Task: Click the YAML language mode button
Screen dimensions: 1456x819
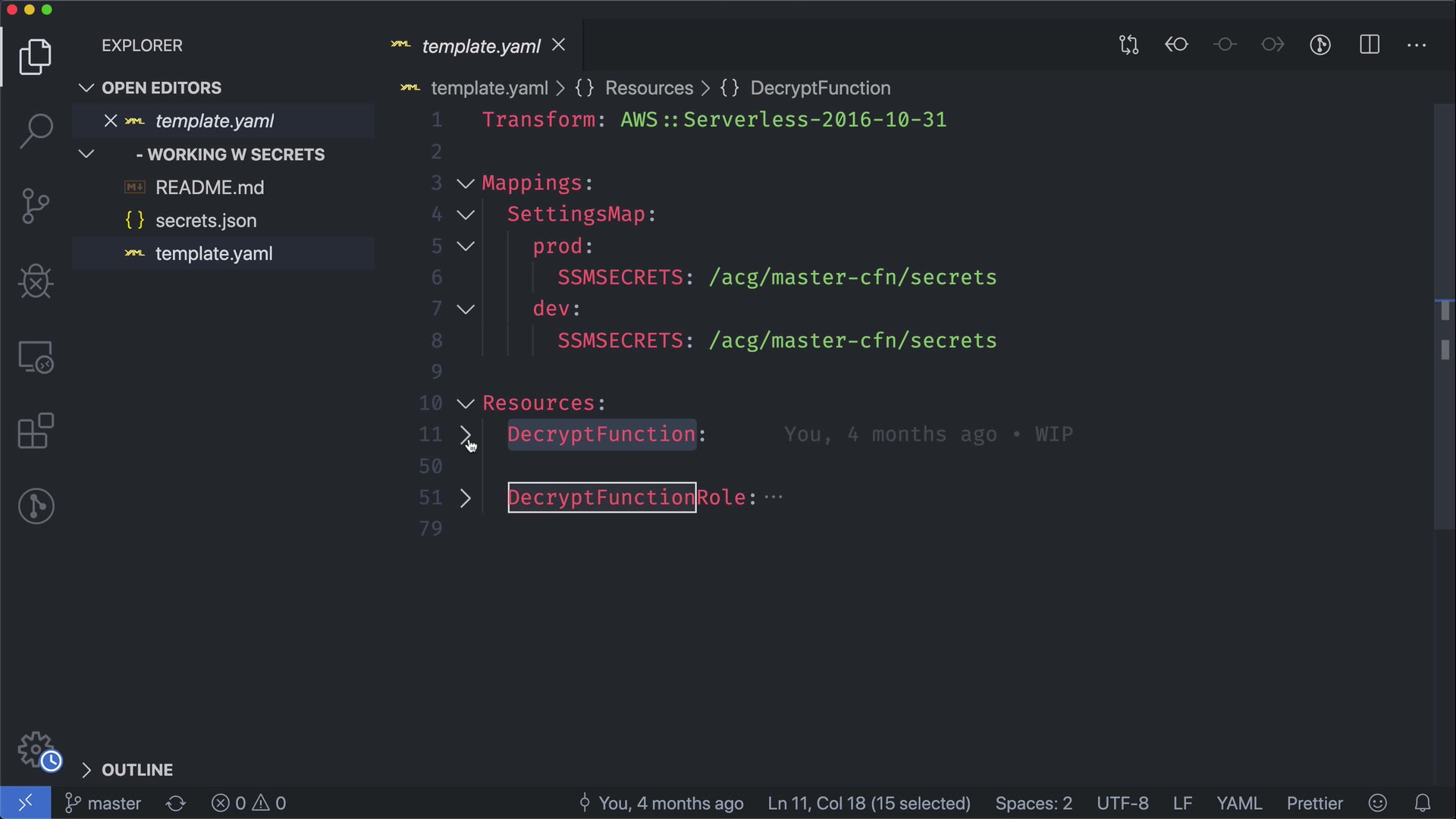Action: pos(1239,803)
